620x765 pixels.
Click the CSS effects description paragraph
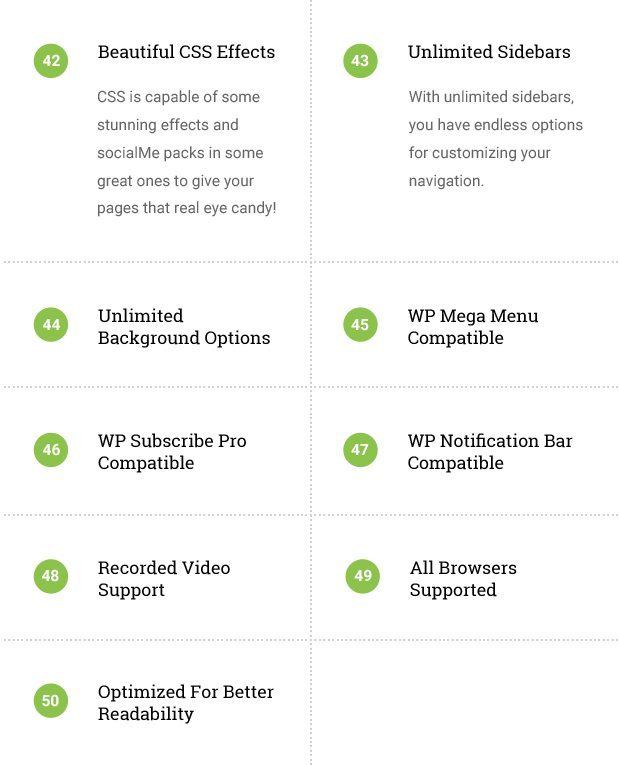(187, 152)
